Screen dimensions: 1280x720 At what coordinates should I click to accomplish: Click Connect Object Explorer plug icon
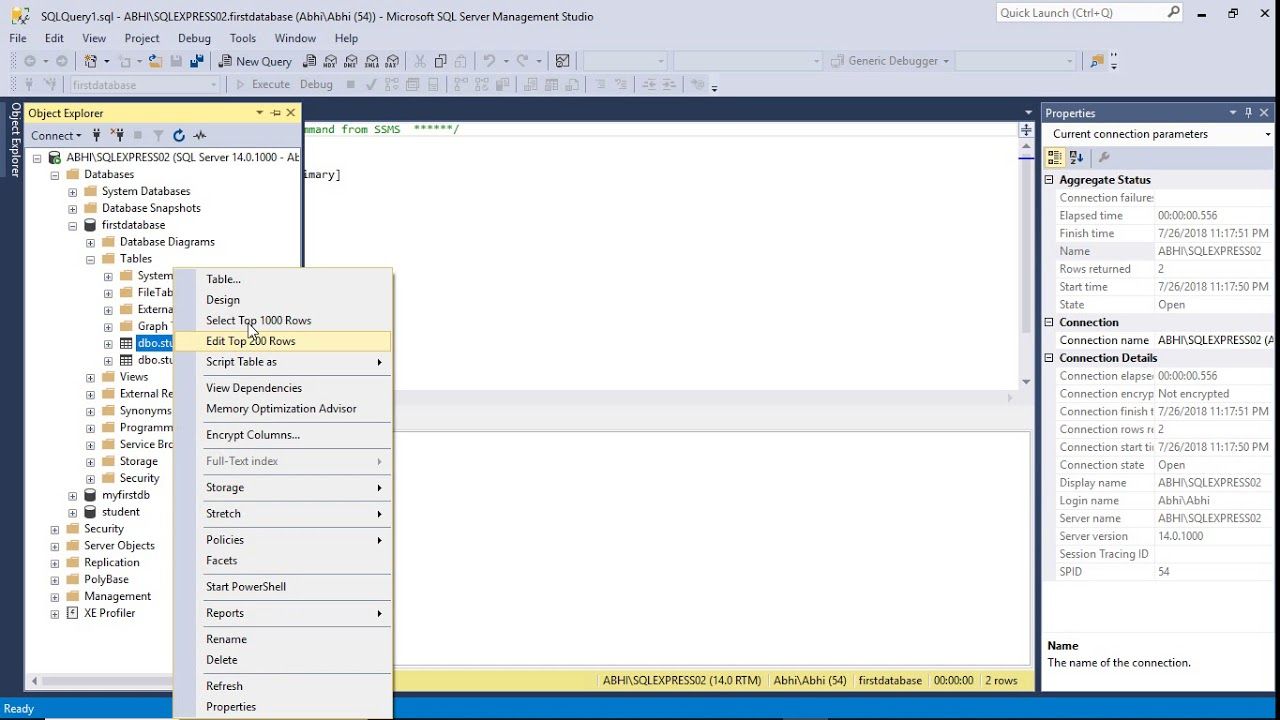coord(97,135)
